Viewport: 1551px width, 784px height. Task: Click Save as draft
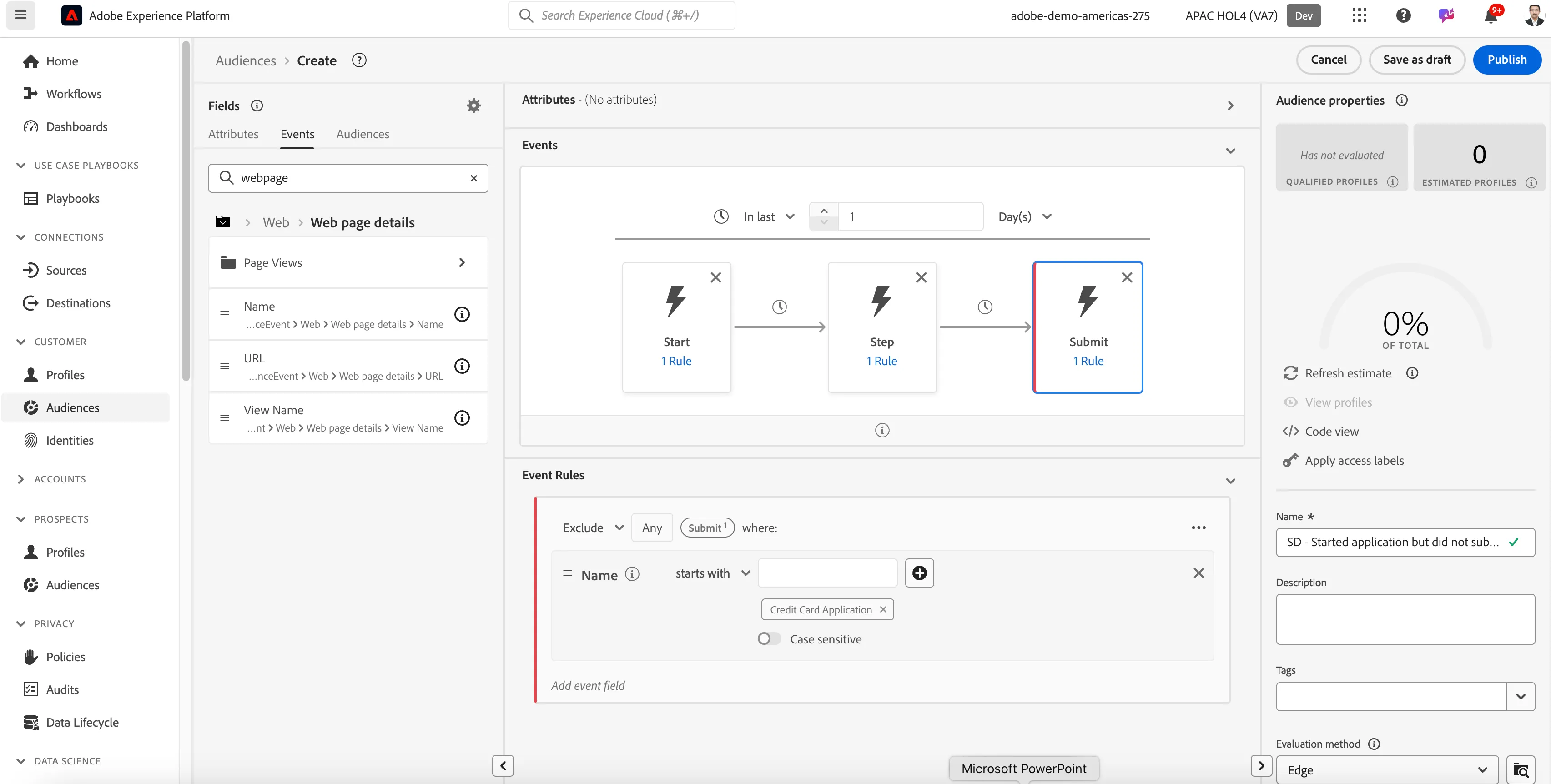coord(1417,60)
